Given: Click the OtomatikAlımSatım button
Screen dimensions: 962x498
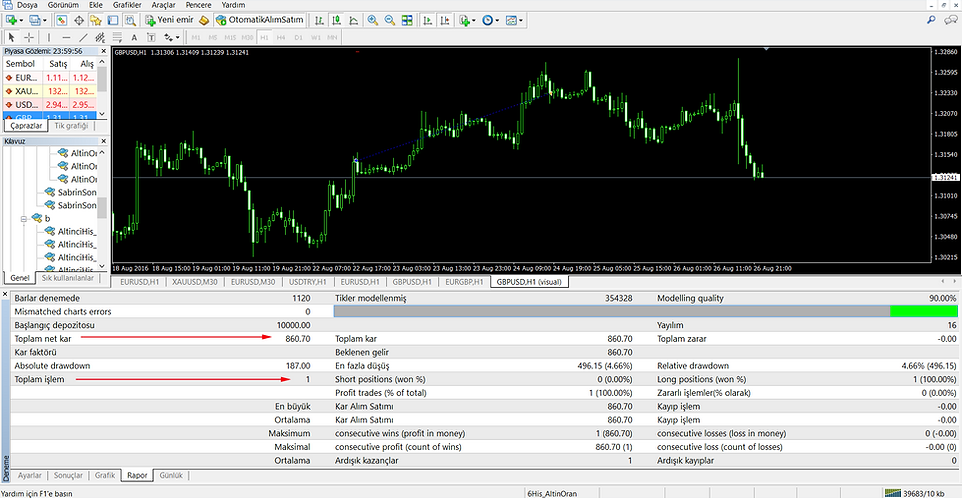Looking at the screenshot, I should coord(260,20).
